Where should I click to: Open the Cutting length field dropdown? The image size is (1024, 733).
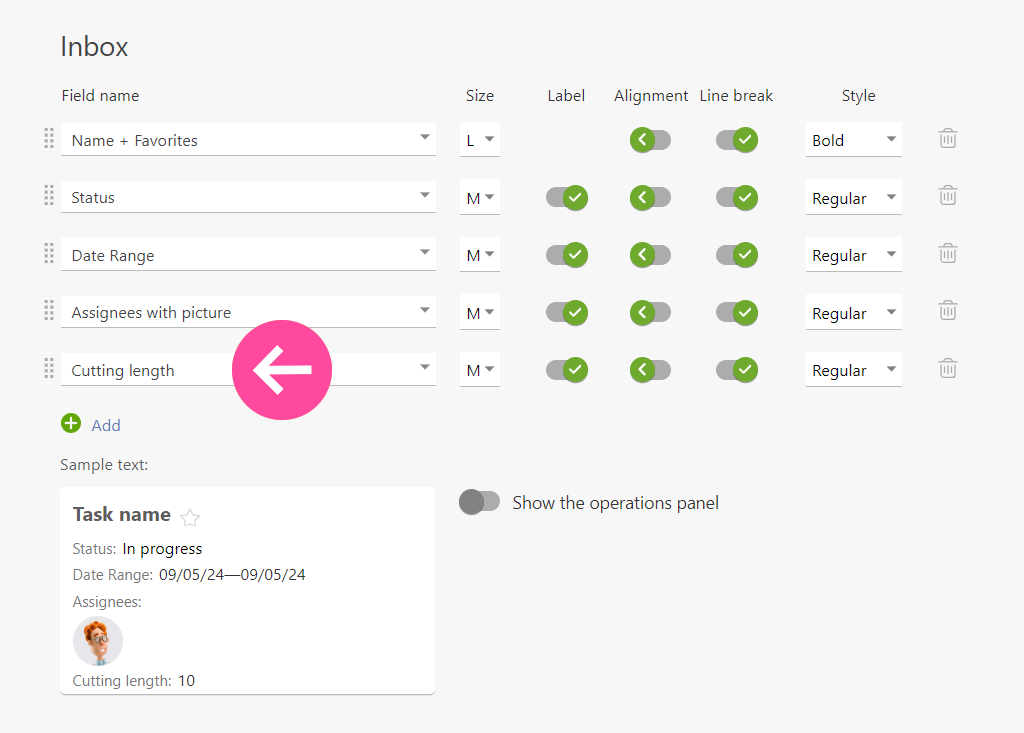[248, 369]
